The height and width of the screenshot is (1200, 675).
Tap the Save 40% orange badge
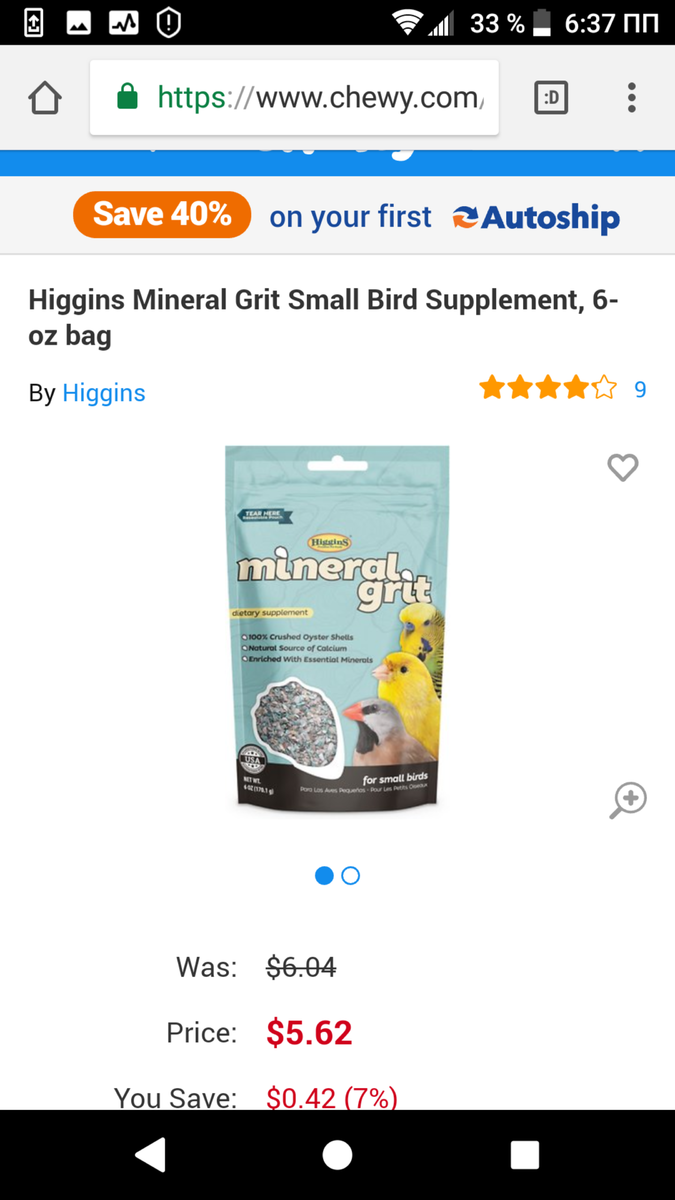click(x=162, y=215)
